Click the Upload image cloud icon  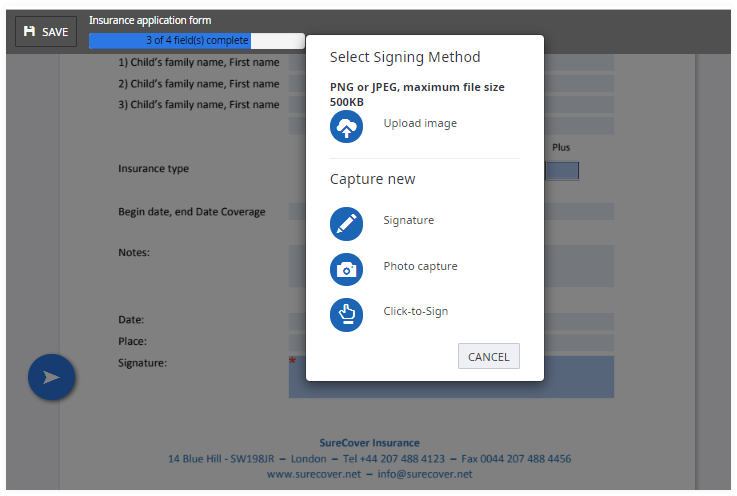click(346, 125)
